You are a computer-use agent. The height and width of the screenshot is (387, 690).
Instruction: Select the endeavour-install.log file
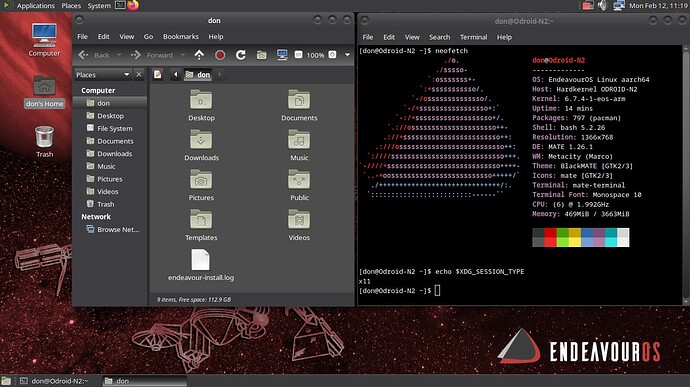pyautogui.click(x=201, y=265)
